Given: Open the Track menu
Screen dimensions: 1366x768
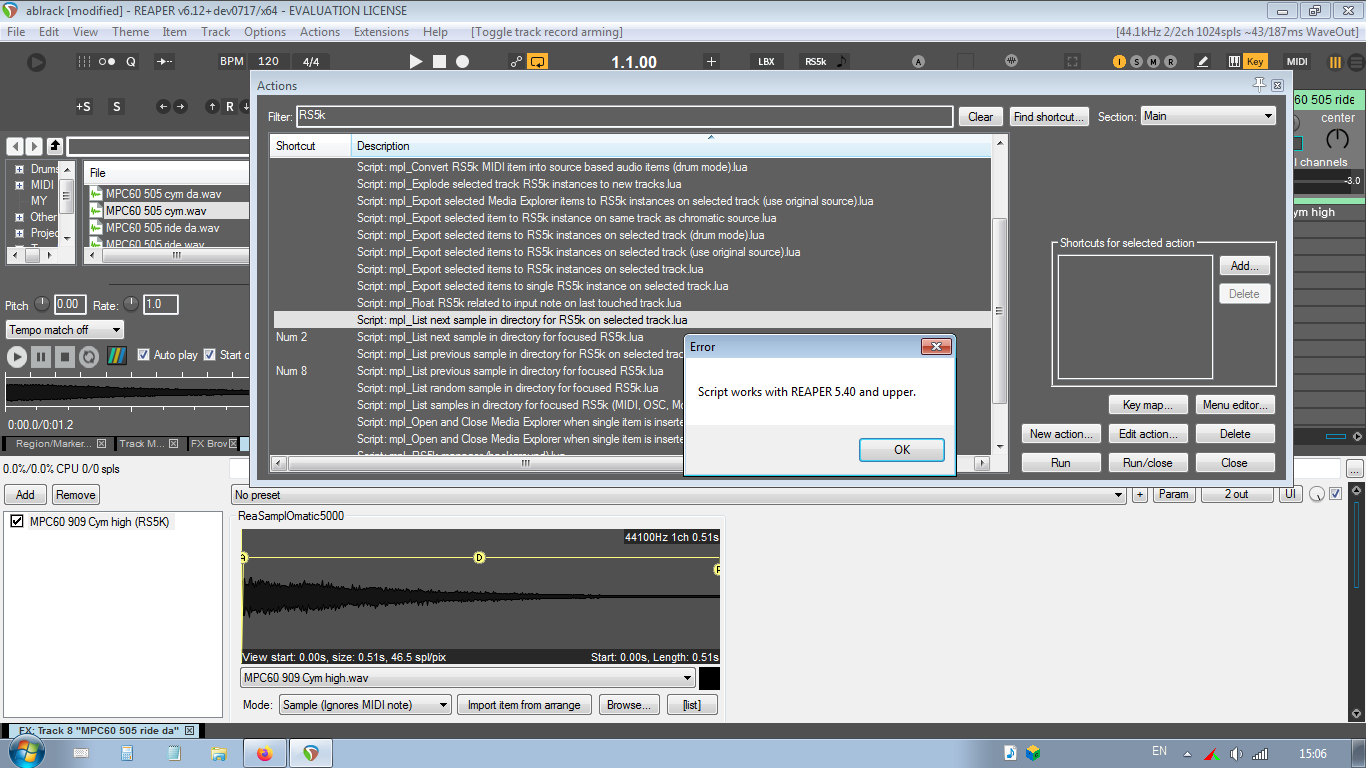Looking at the screenshot, I should [215, 32].
